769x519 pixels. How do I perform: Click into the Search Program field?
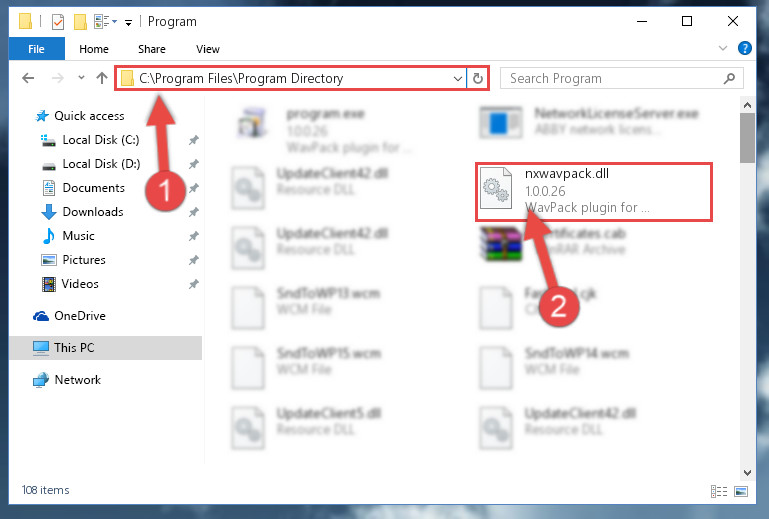point(613,78)
